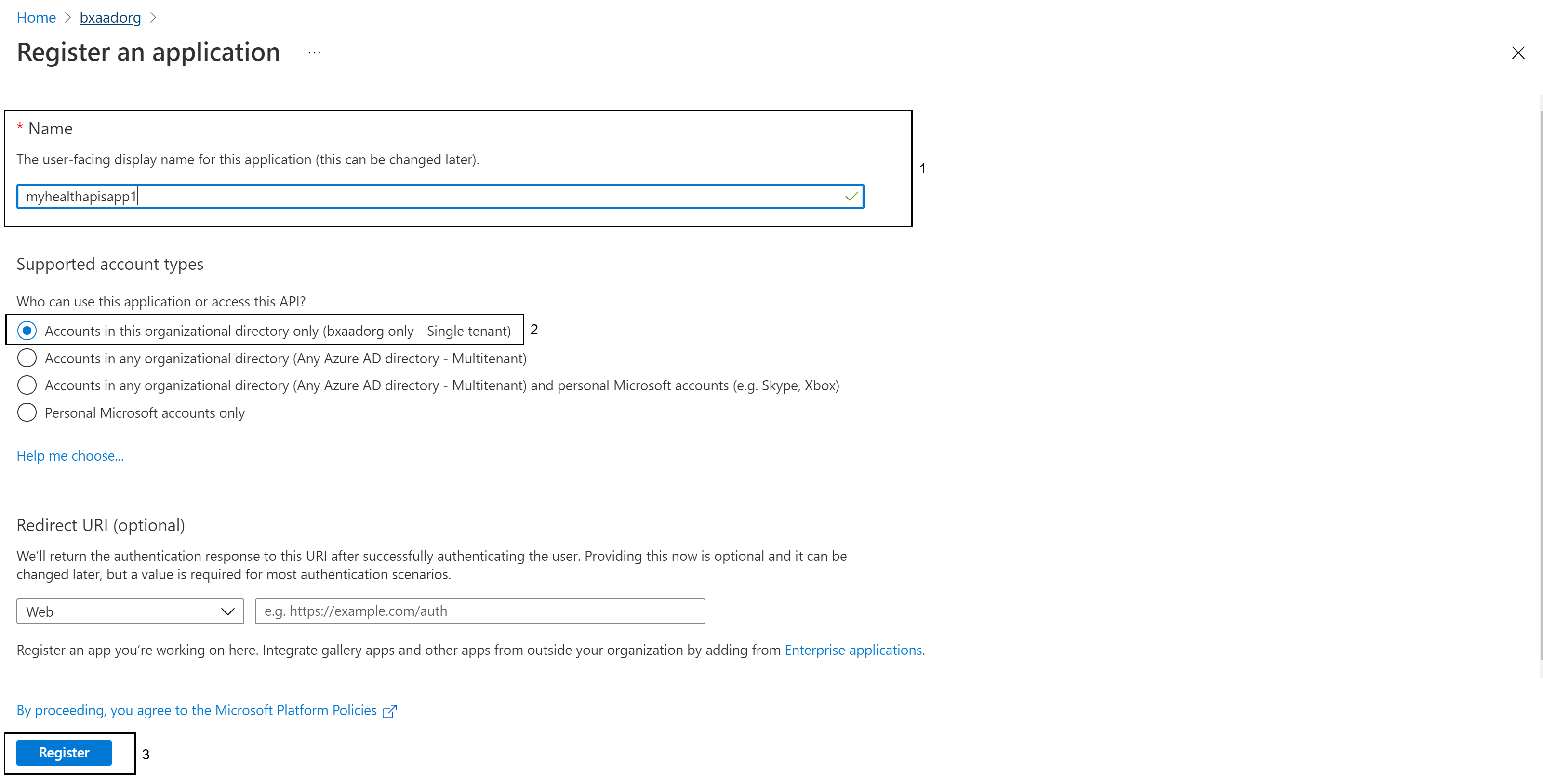Click the Register button
The height and width of the screenshot is (784, 1543).
[64, 753]
